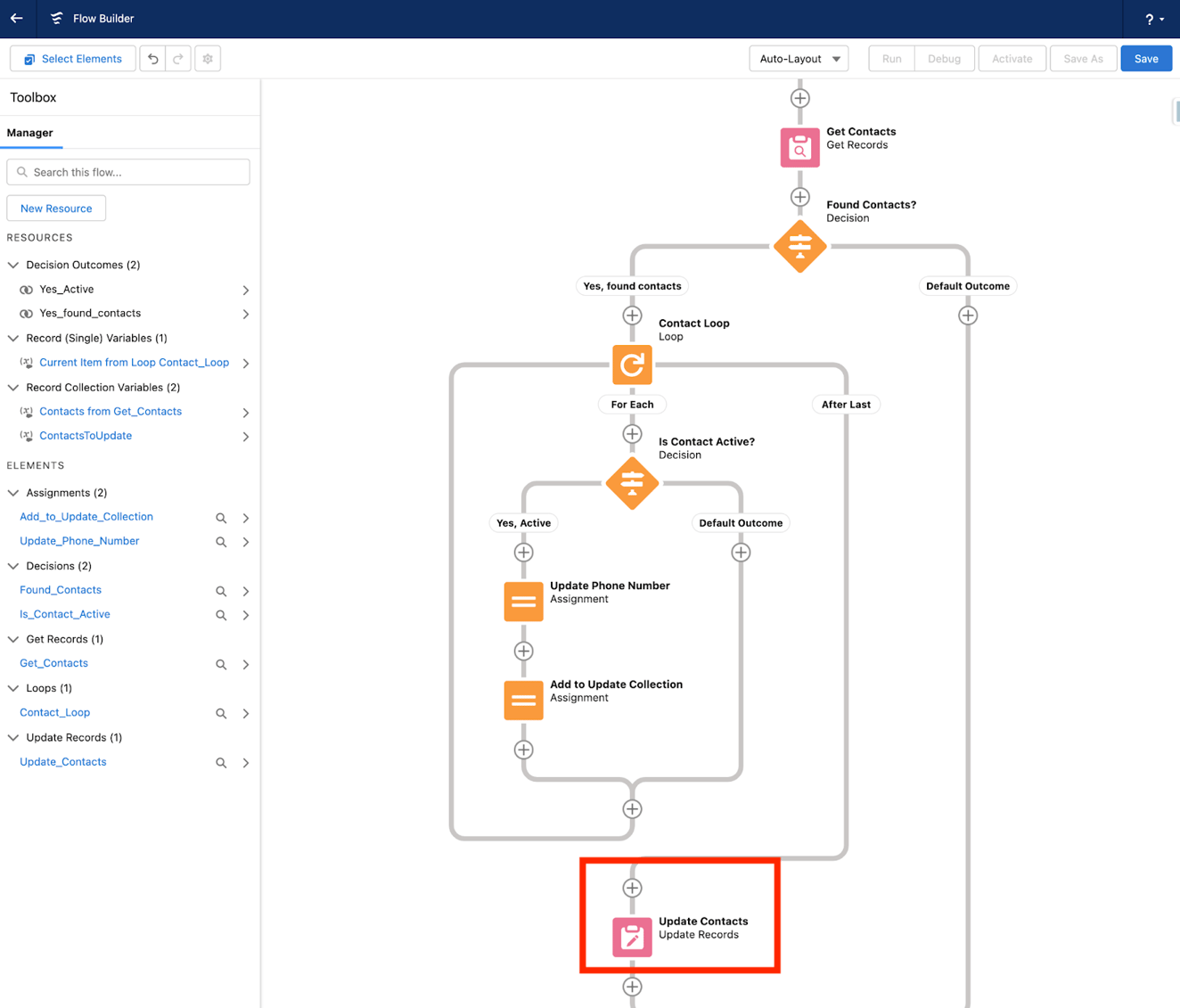Collapse the Record Collection Variables section

click(x=13, y=387)
